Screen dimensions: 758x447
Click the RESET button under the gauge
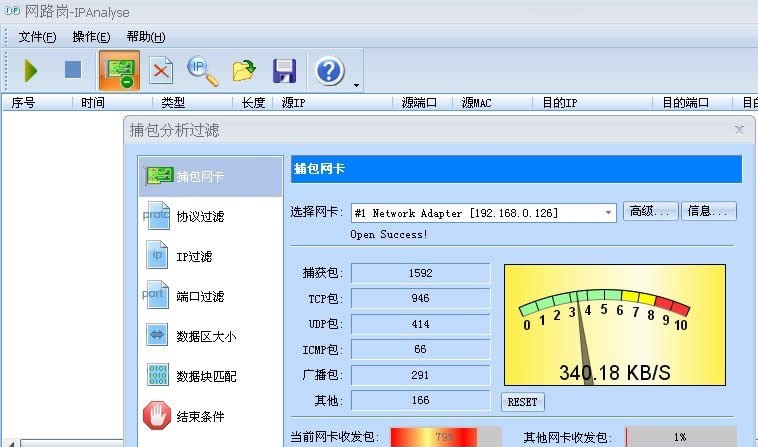point(523,402)
